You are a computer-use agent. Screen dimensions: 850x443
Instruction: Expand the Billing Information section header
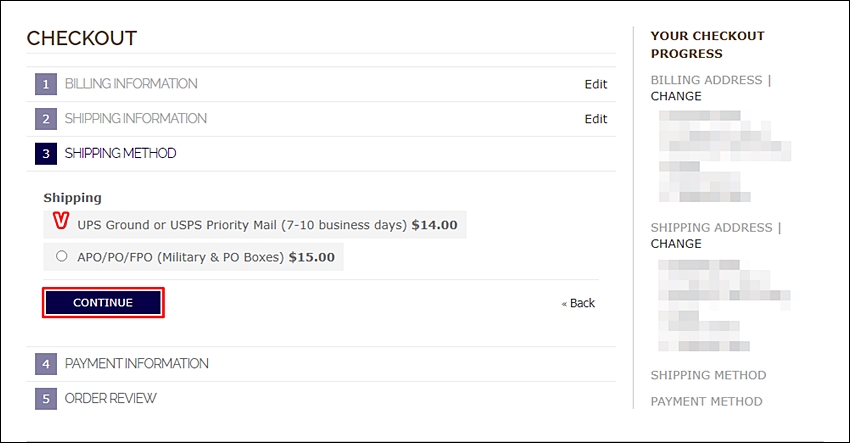point(131,84)
